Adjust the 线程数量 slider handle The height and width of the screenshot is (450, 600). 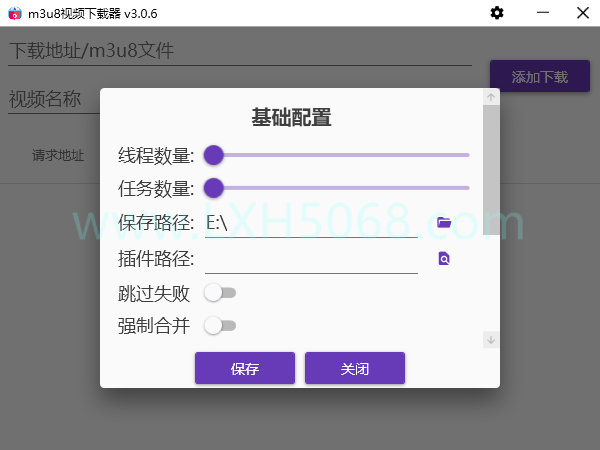pyautogui.click(x=214, y=155)
